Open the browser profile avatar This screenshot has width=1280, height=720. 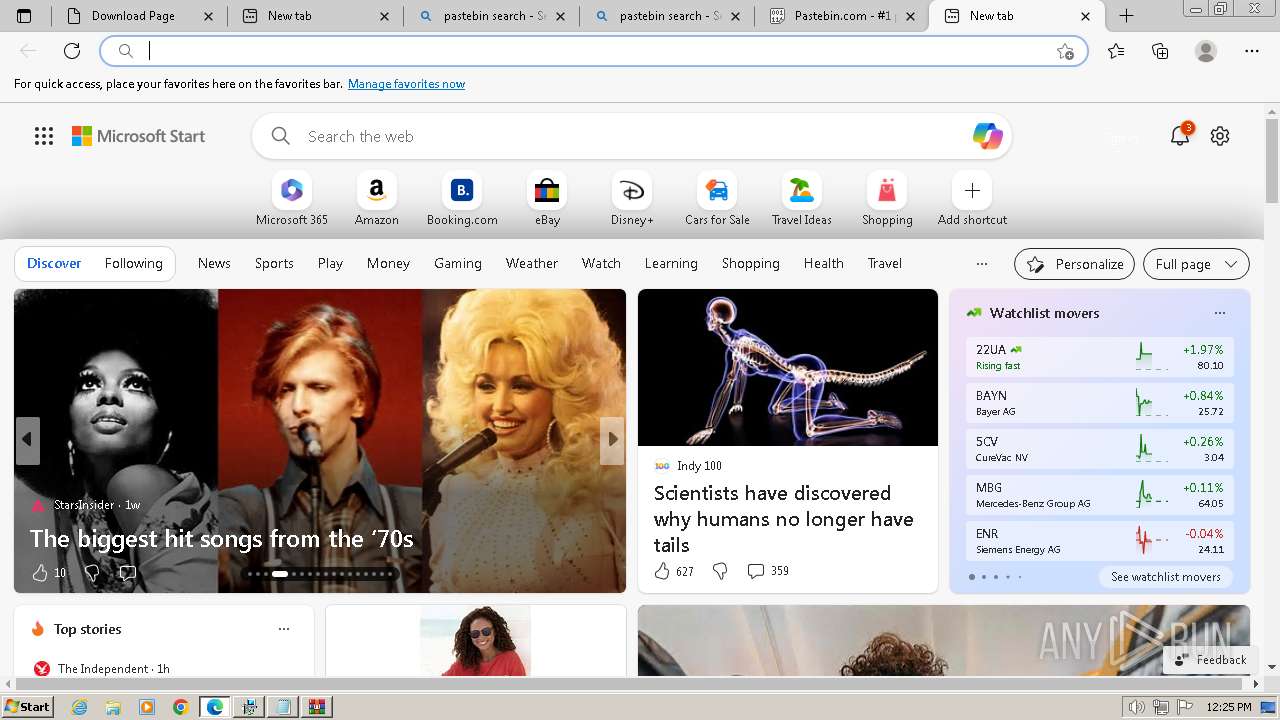click(x=1206, y=51)
